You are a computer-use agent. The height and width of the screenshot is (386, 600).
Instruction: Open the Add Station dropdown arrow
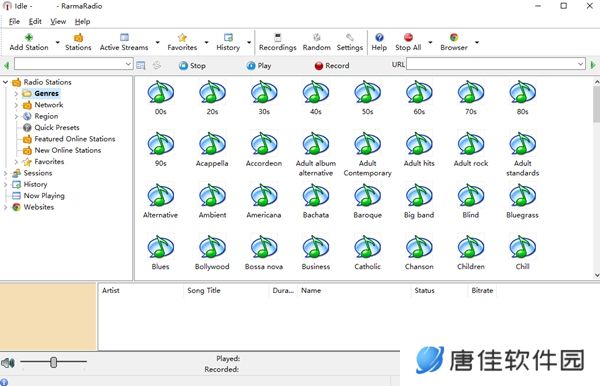58,42
